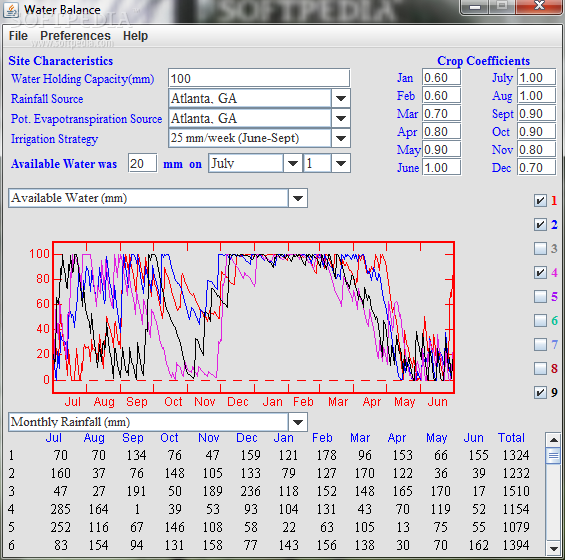Viewport: 565px width, 560px height.
Task: Toggle checkbox for year 2 series
Action: (540, 225)
